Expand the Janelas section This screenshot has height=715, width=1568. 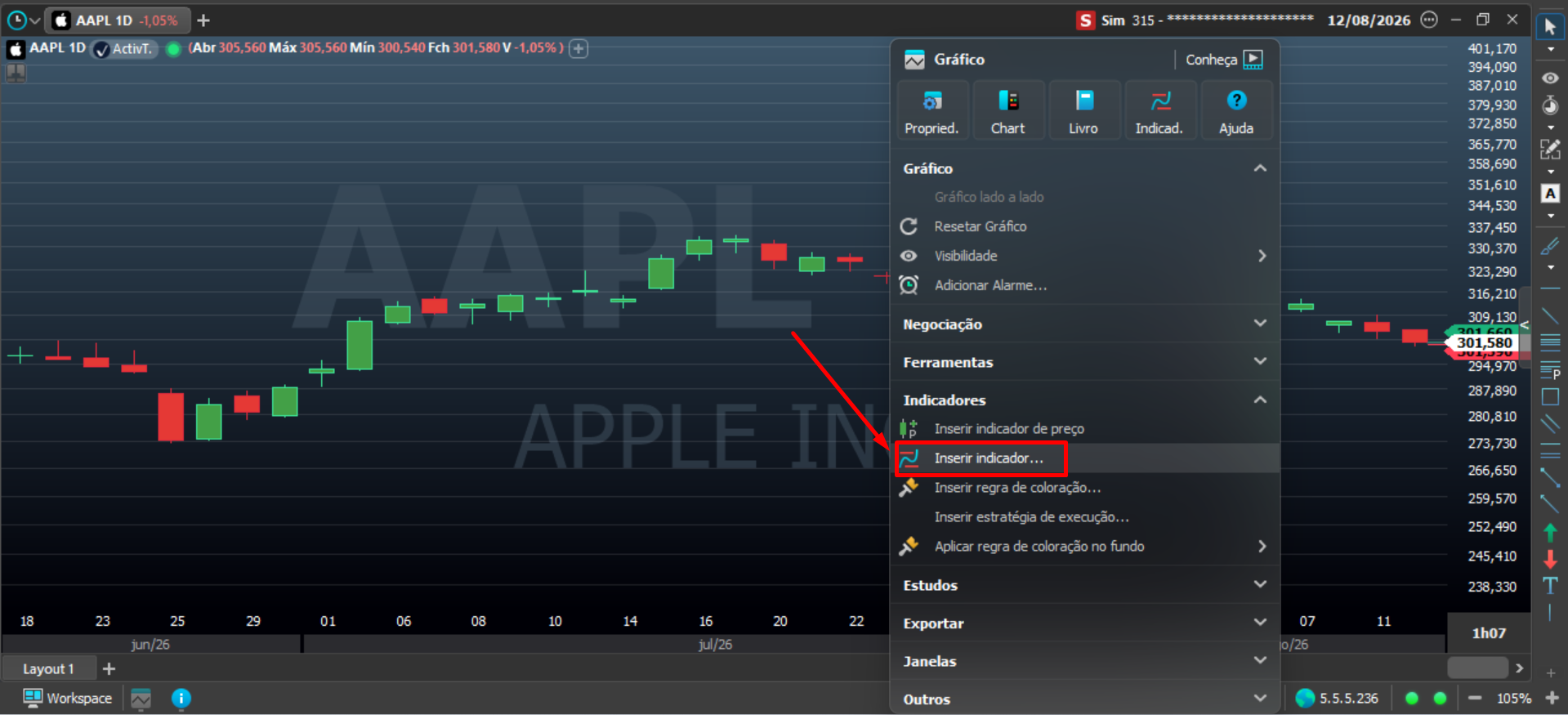(1260, 660)
